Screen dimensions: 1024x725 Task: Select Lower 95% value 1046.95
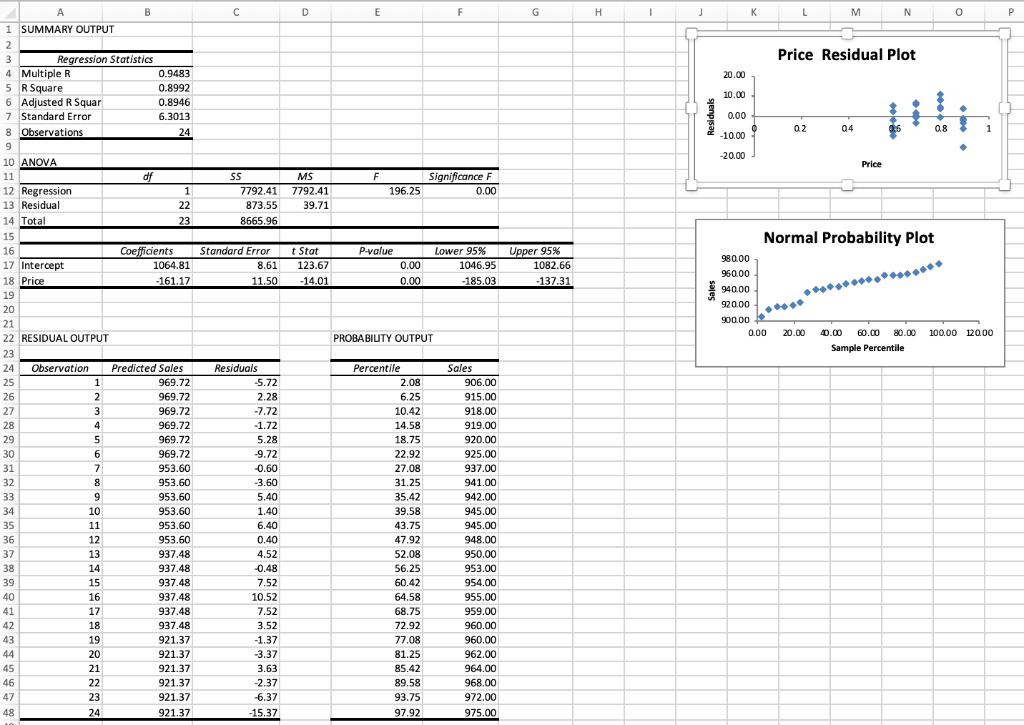click(x=460, y=265)
